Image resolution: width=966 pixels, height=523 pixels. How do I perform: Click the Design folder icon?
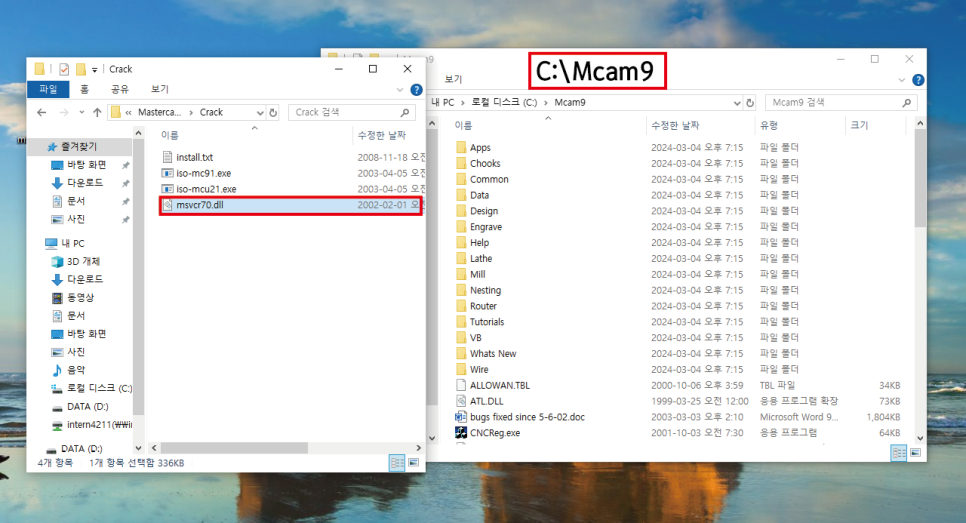(x=461, y=211)
